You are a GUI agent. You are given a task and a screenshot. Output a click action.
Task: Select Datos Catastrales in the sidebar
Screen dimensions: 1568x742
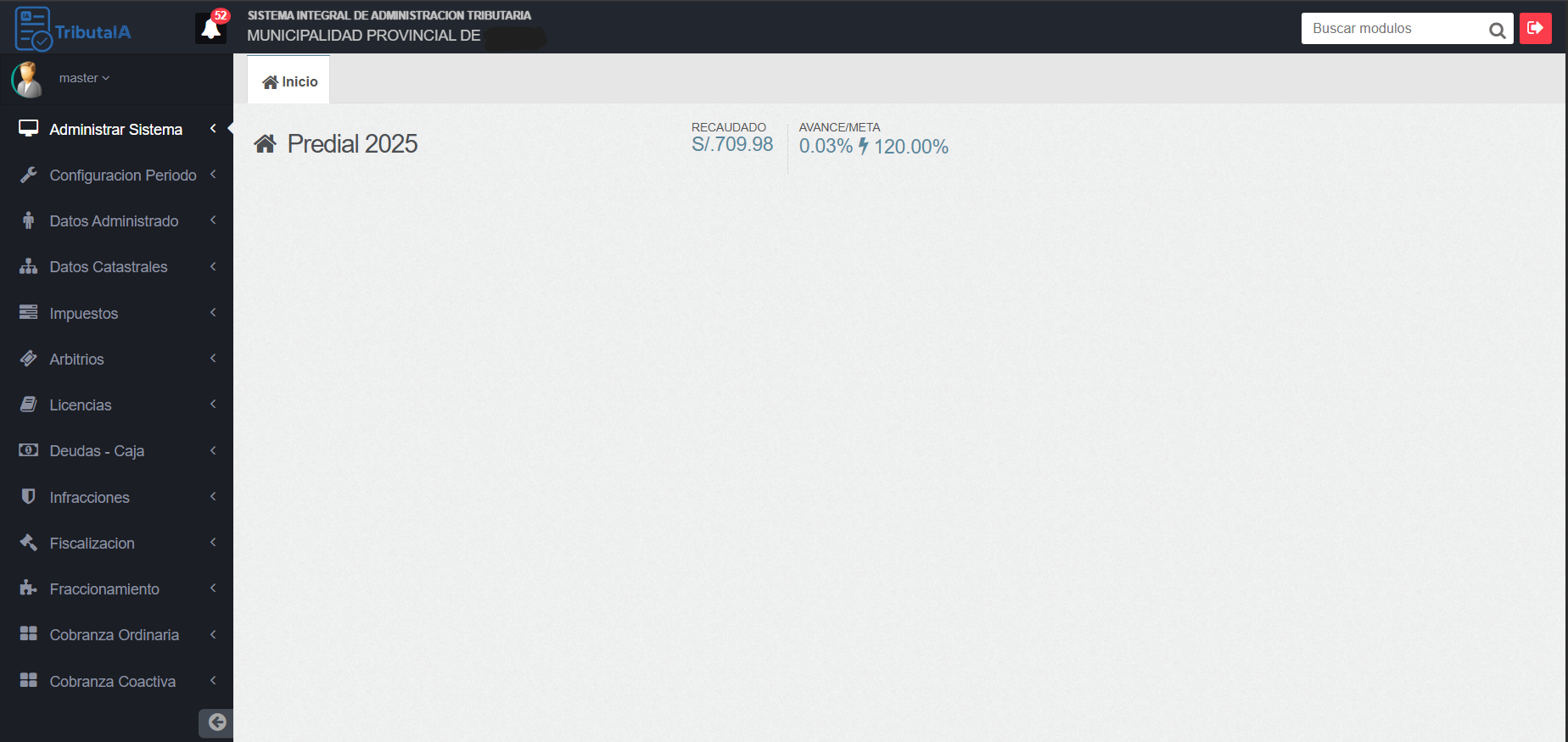[x=109, y=267]
